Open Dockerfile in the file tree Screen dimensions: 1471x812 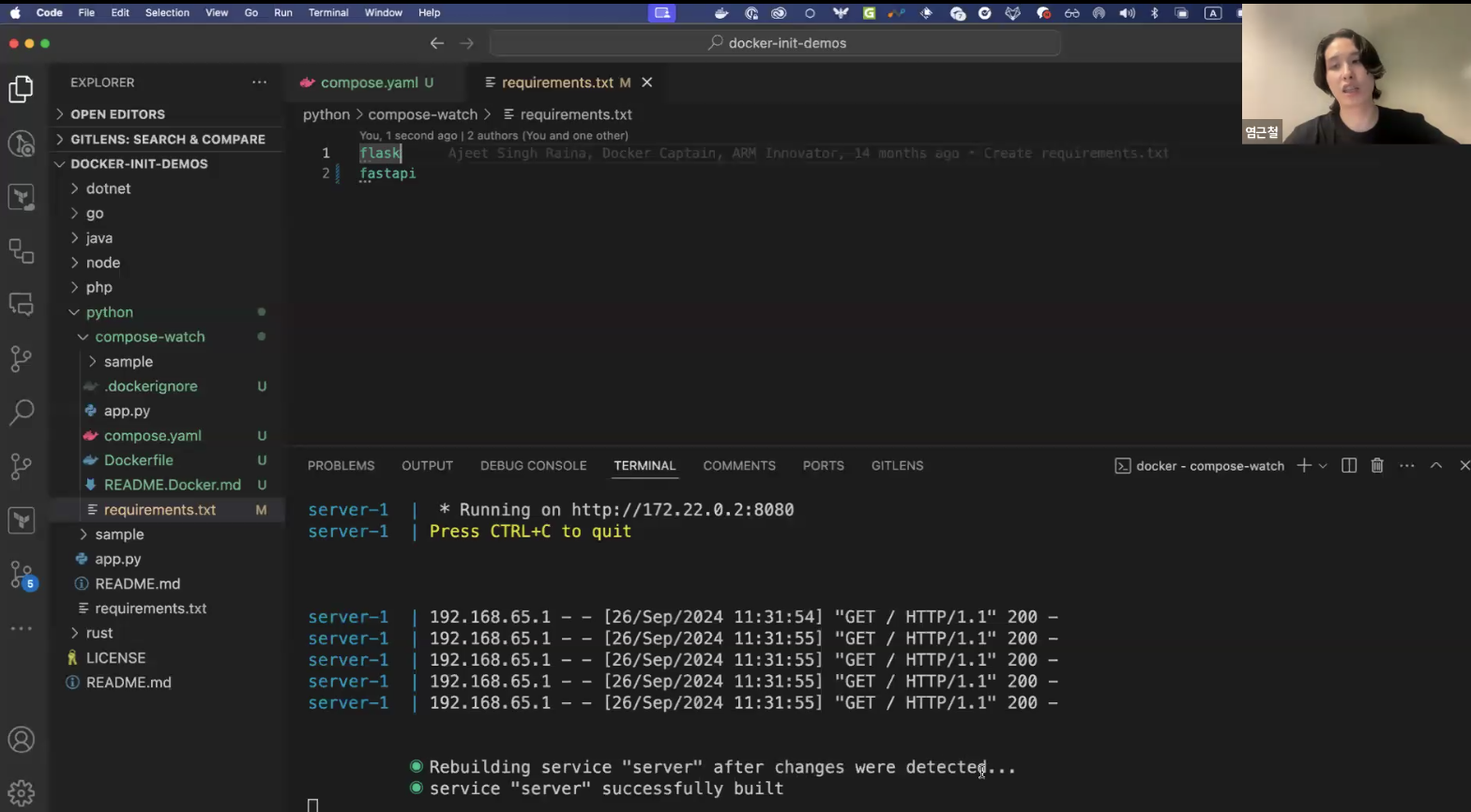click(x=138, y=460)
